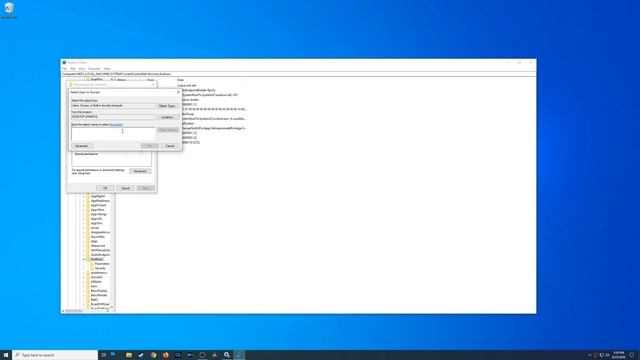The height and width of the screenshot is (360, 640).
Task: Click the Object Types button
Action: (168, 106)
